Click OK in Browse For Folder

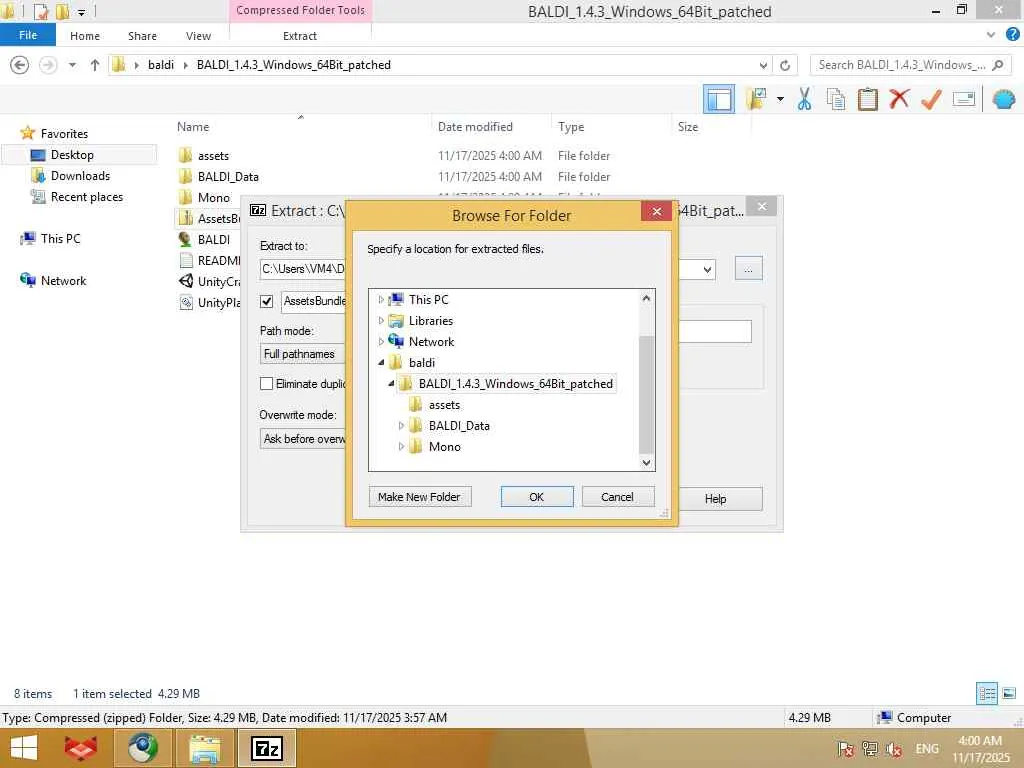537,497
